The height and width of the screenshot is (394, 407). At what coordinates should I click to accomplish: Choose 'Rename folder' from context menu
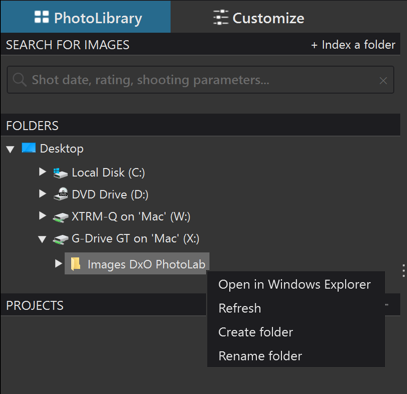click(x=296, y=356)
